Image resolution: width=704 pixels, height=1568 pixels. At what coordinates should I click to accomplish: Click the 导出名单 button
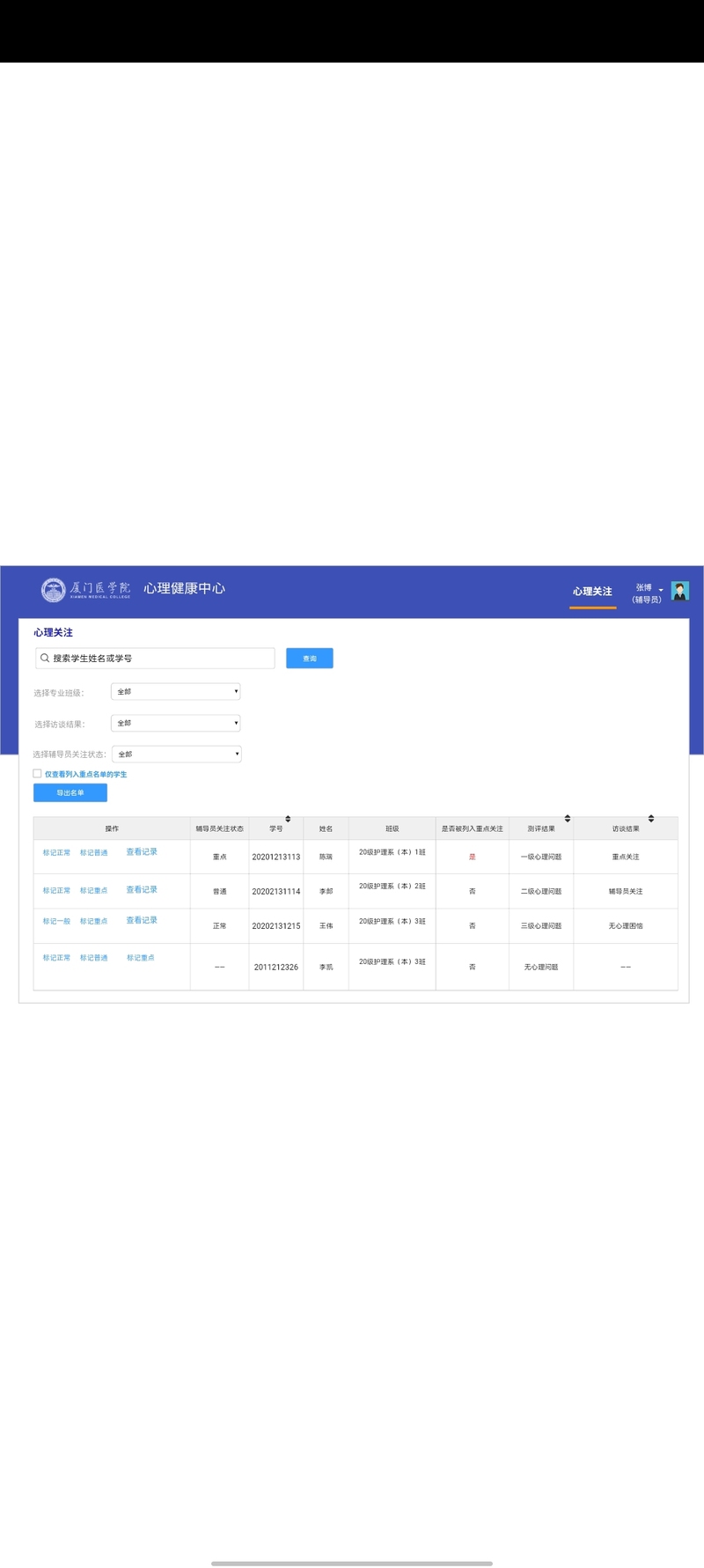point(70,792)
